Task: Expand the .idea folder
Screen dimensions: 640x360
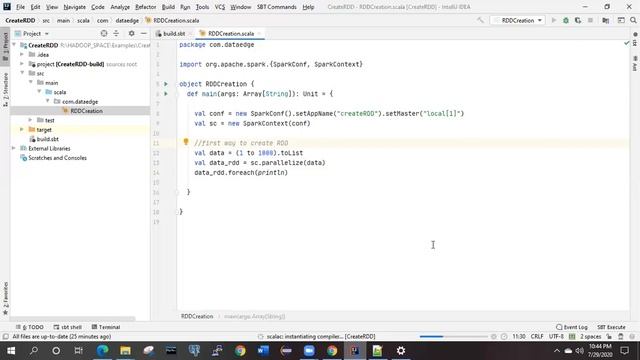Action: (22, 55)
